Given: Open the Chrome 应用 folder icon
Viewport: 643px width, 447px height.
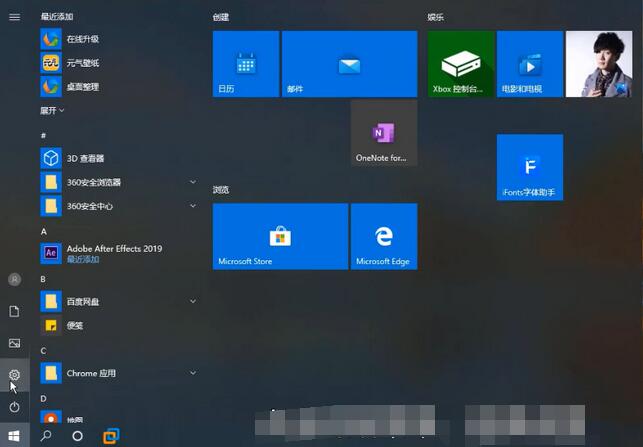Looking at the screenshot, I should [x=51, y=373].
